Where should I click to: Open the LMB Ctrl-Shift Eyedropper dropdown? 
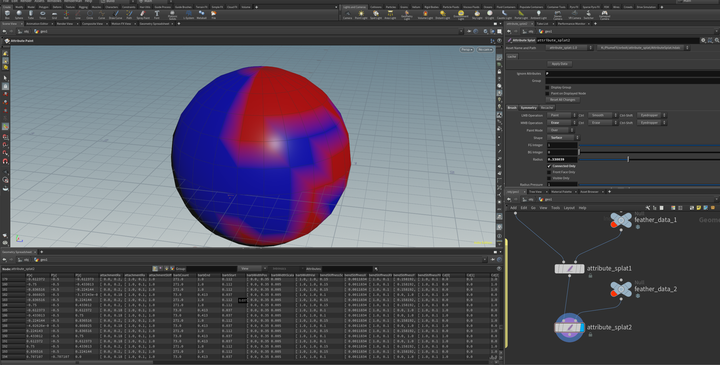651,115
